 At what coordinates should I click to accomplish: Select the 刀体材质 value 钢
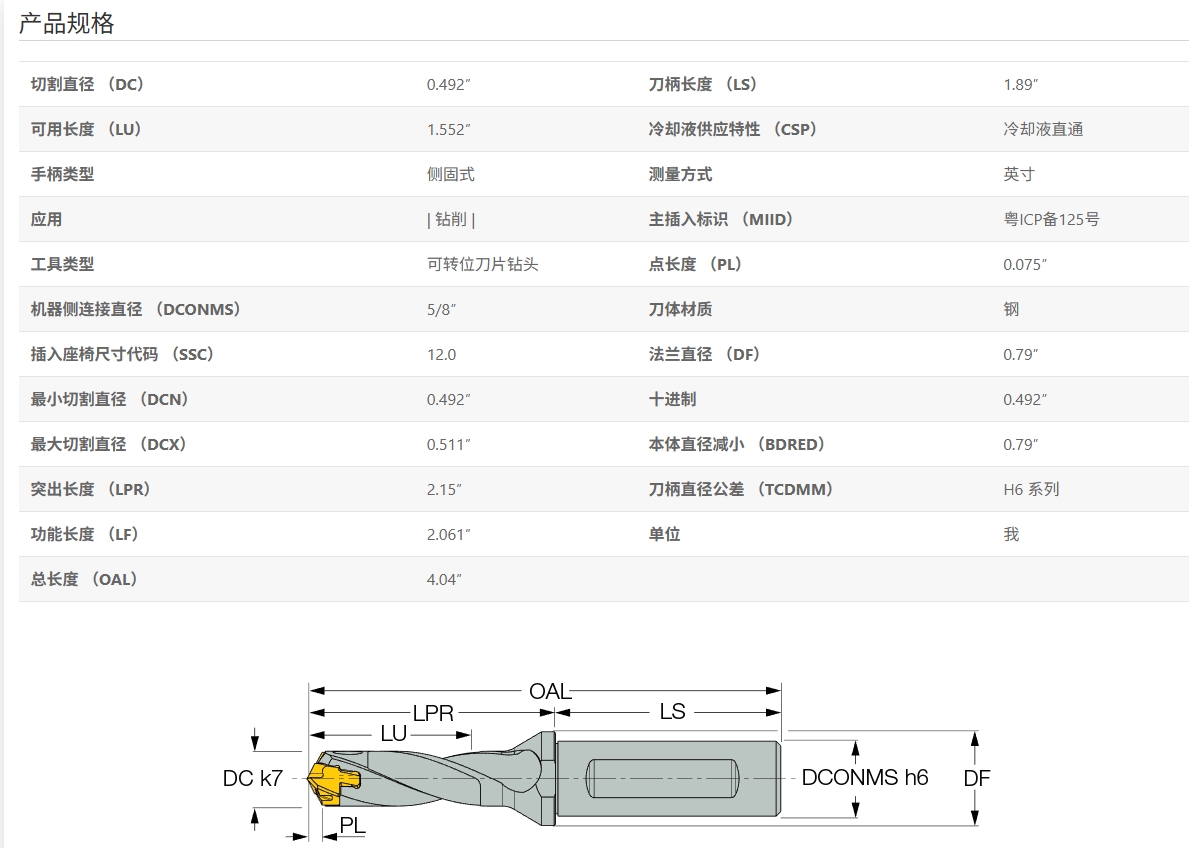(x=1011, y=310)
